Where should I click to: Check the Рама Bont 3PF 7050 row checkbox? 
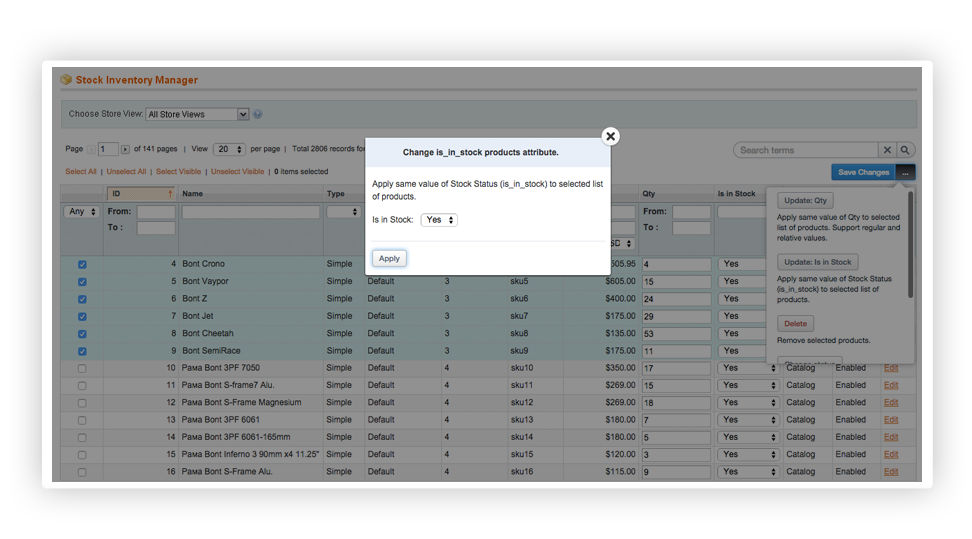pos(82,368)
